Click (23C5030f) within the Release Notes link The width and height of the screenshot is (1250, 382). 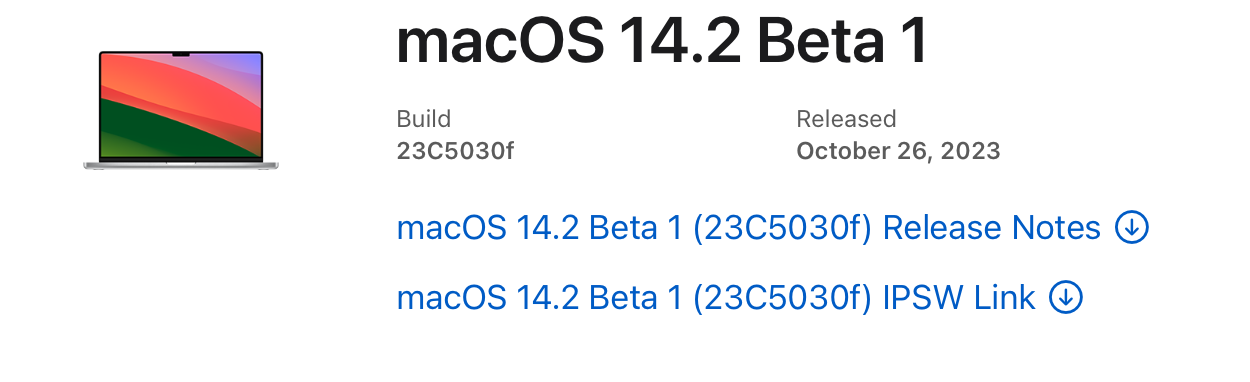783,228
